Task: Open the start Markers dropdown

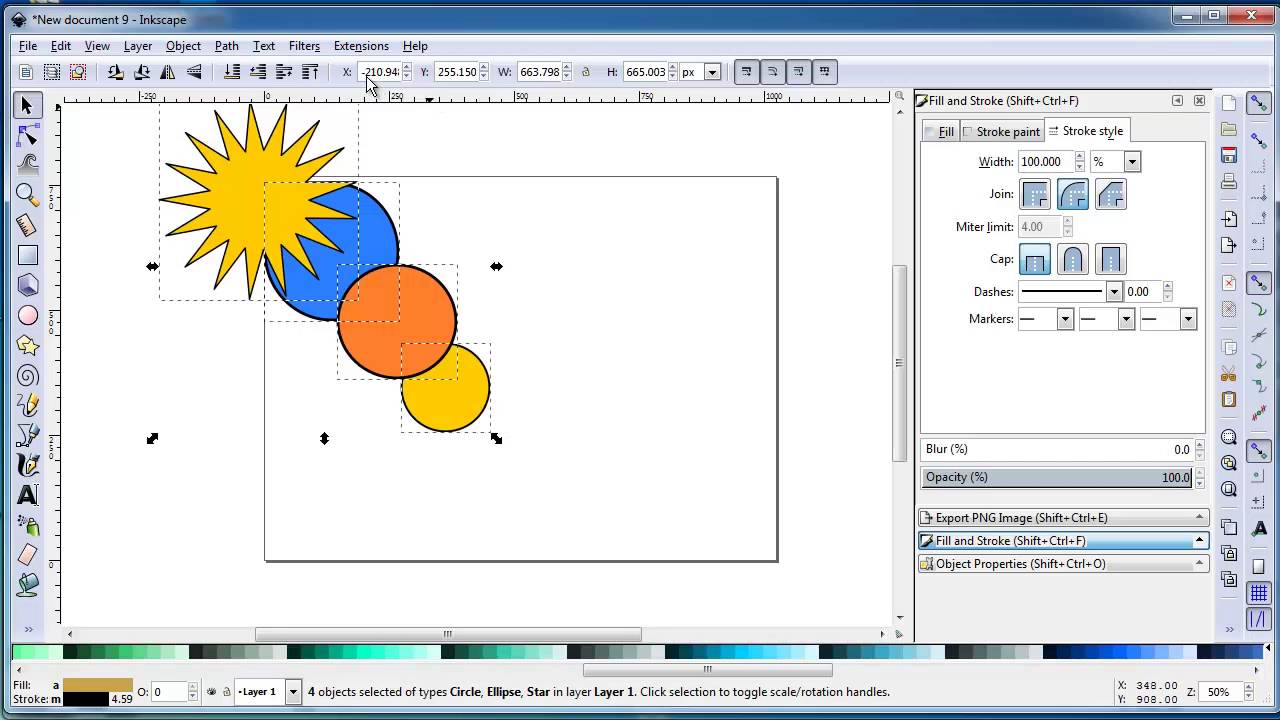Action: [x=1063, y=318]
